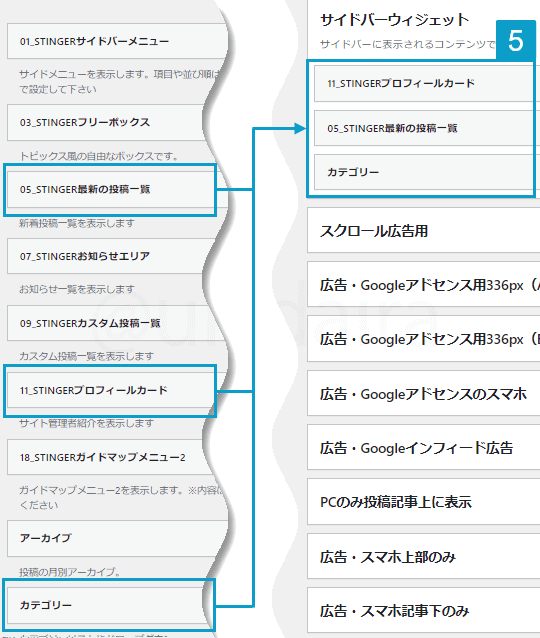Expand 11_STINGERプロフィールカード in the sidebar widget area

coord(427,83)
